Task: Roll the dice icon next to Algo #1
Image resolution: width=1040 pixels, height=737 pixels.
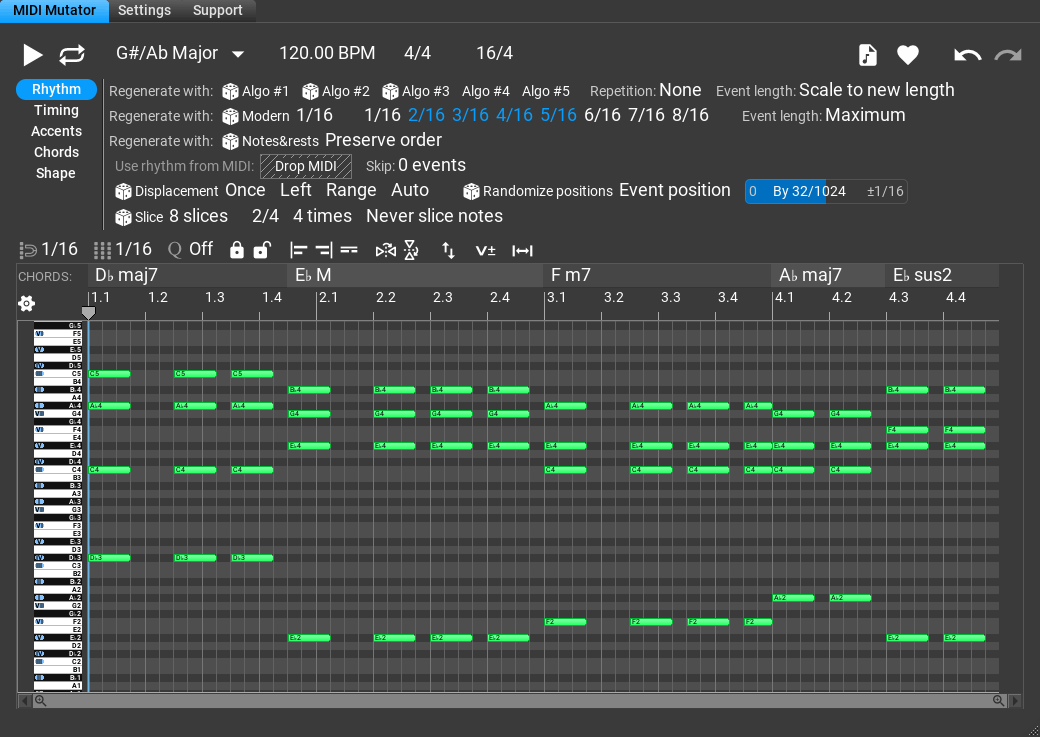Action: 229,90
